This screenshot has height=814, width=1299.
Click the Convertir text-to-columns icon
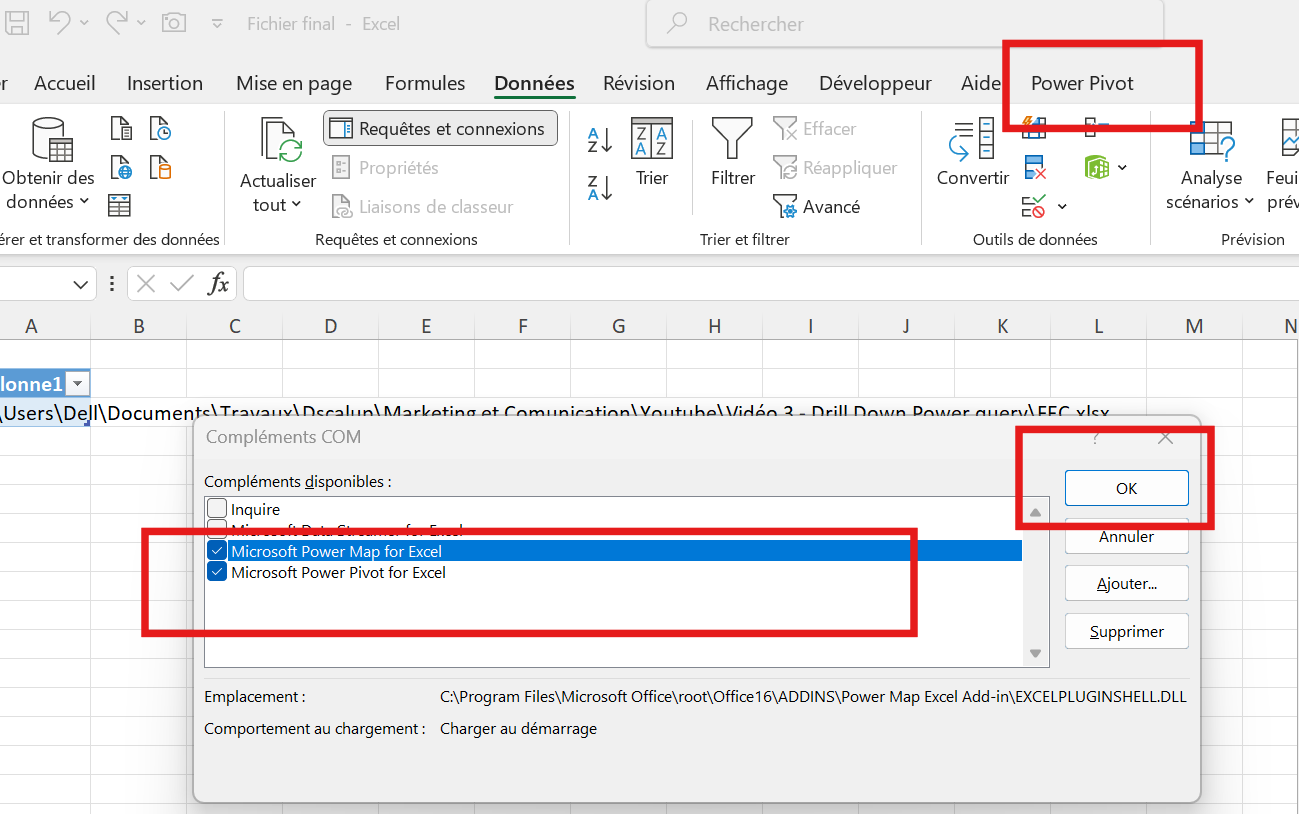[972, 139]
